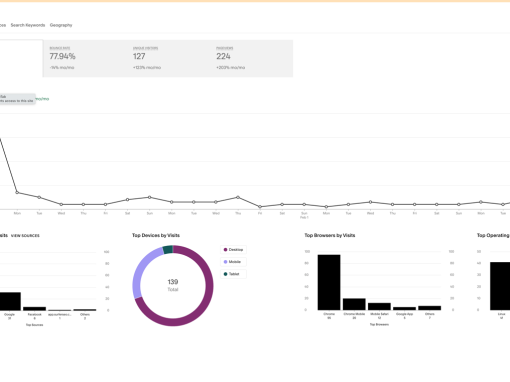Toggle the Desktop legend item
Viewport: 510px width, 382px height.
(233, 250)
